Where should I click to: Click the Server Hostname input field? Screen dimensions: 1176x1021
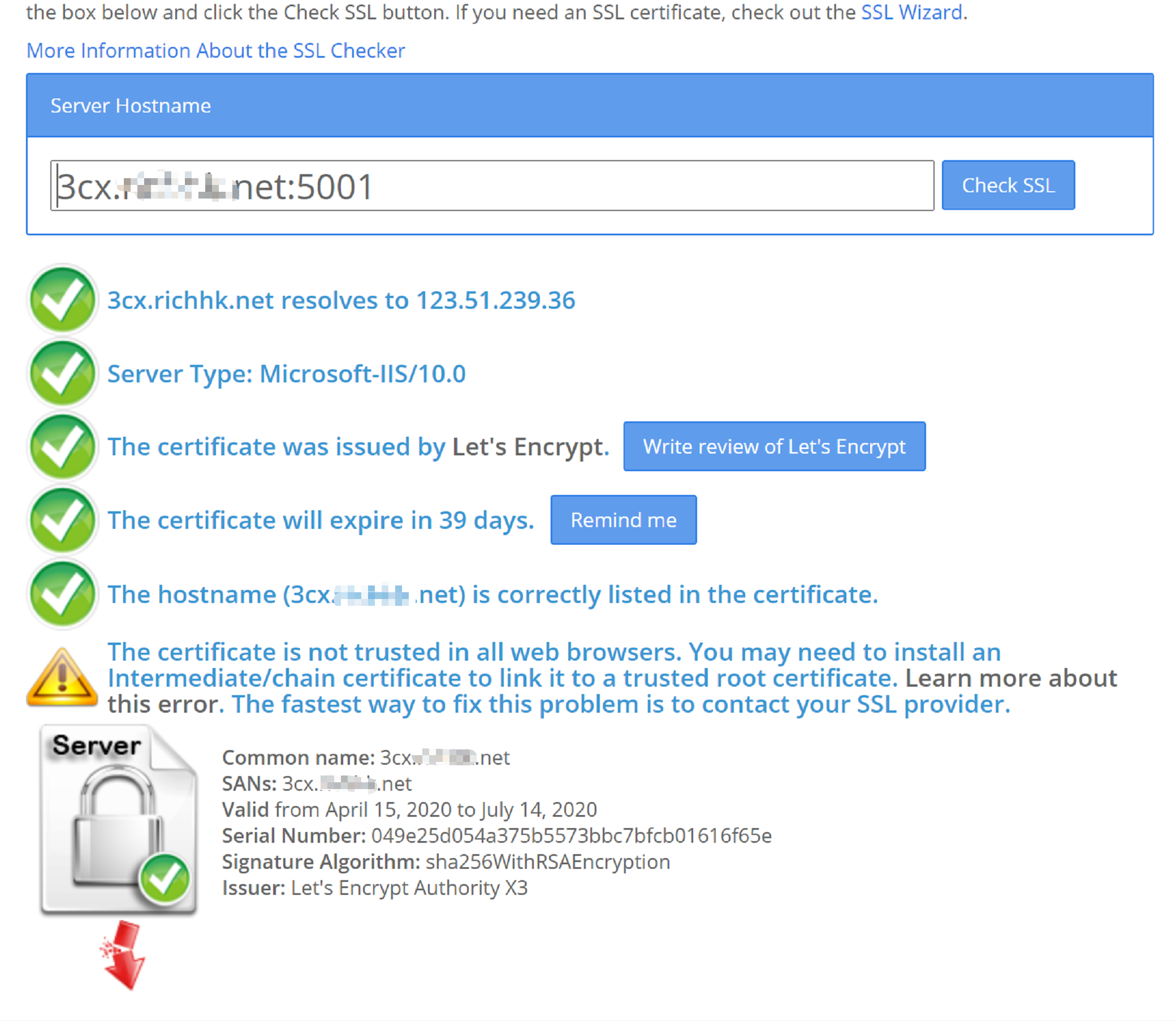[x=492, y=186]
